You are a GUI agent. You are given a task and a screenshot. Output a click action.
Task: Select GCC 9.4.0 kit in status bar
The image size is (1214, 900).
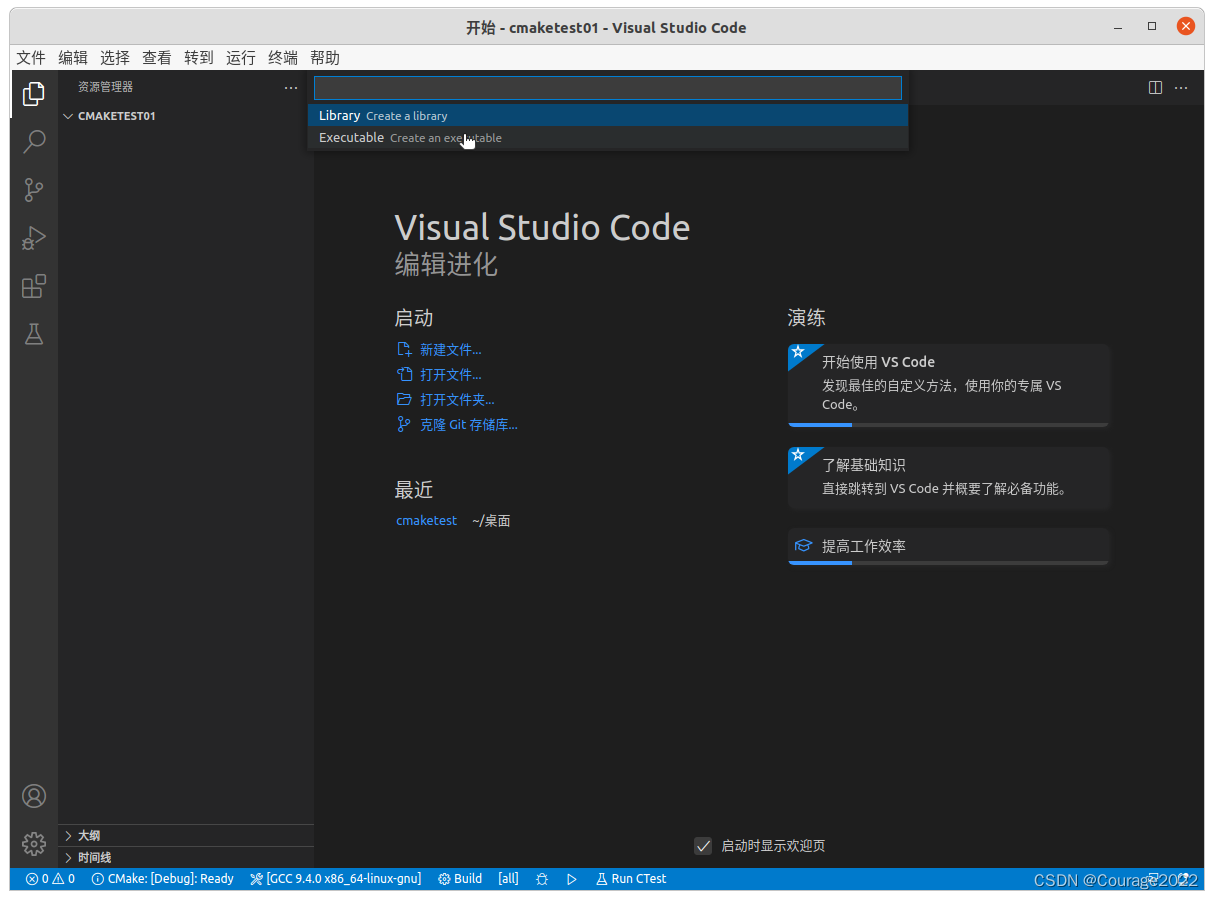[x=335, y=879]
